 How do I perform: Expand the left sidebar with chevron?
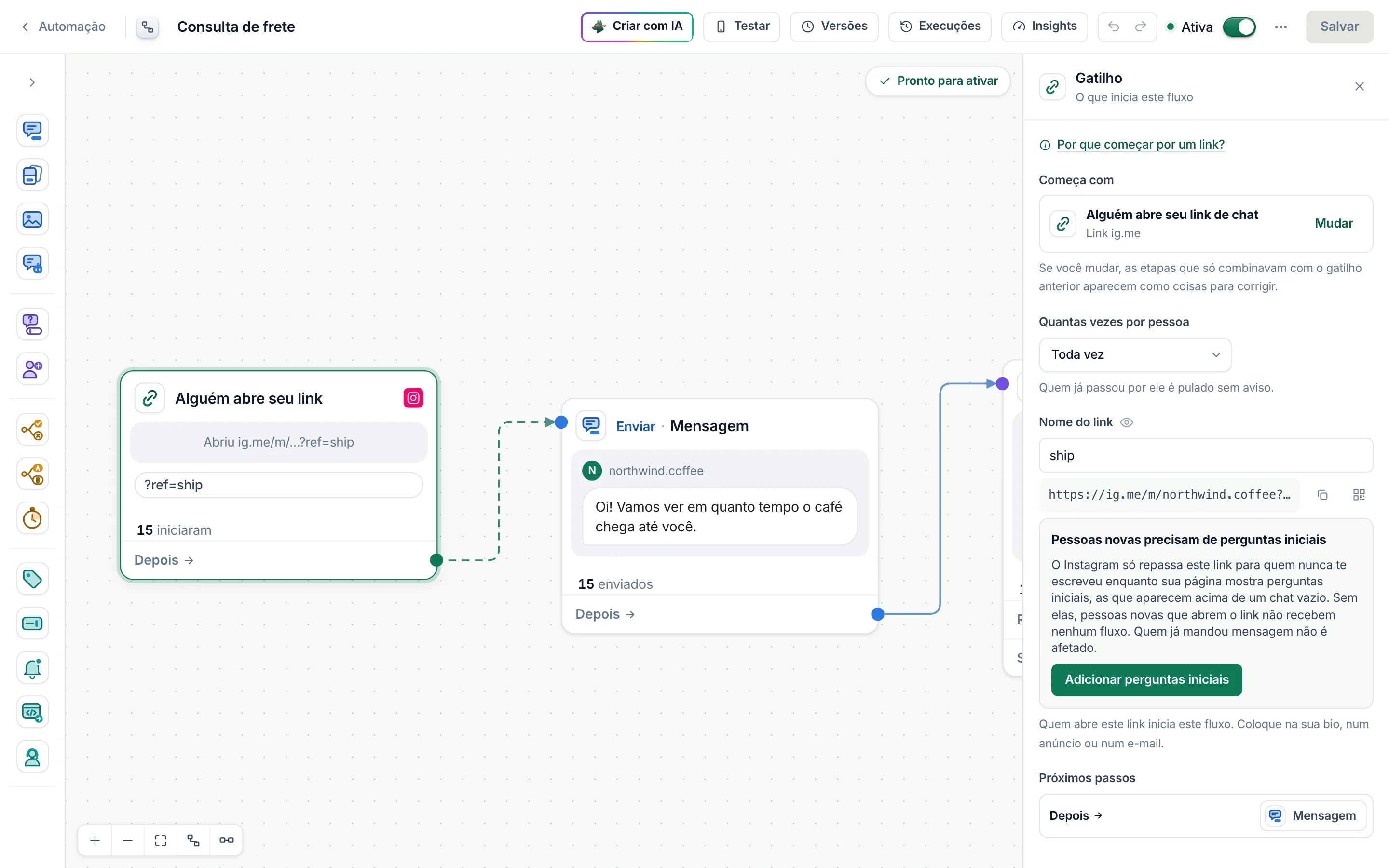(32, 82)
